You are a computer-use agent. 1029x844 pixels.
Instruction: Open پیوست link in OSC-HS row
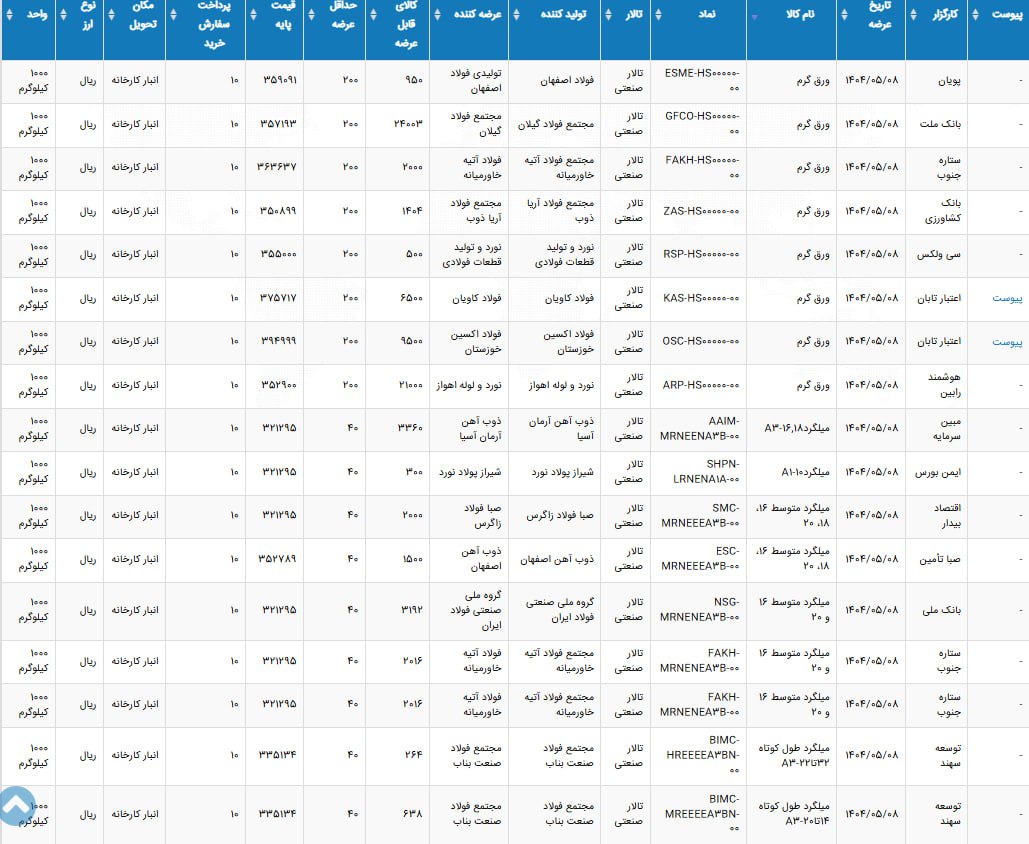coord(1006,342)
